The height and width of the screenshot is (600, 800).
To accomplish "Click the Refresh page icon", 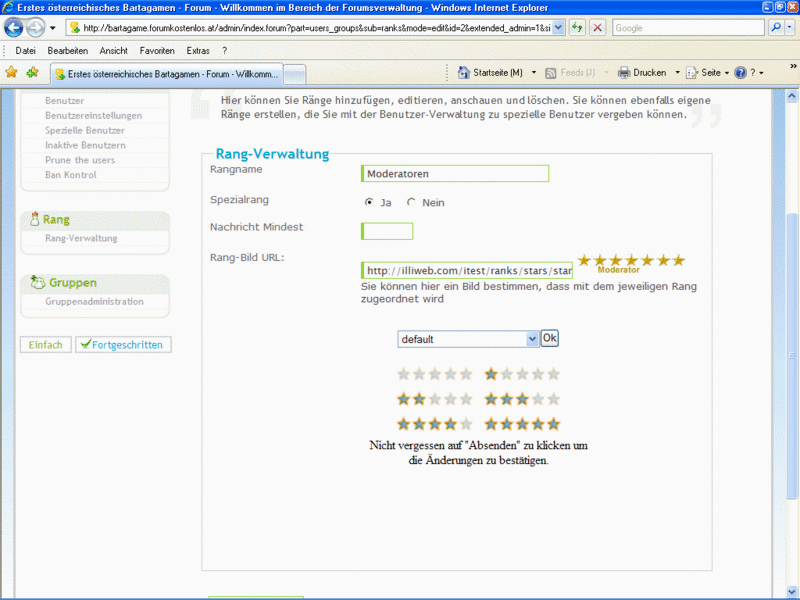I will 578,28.
